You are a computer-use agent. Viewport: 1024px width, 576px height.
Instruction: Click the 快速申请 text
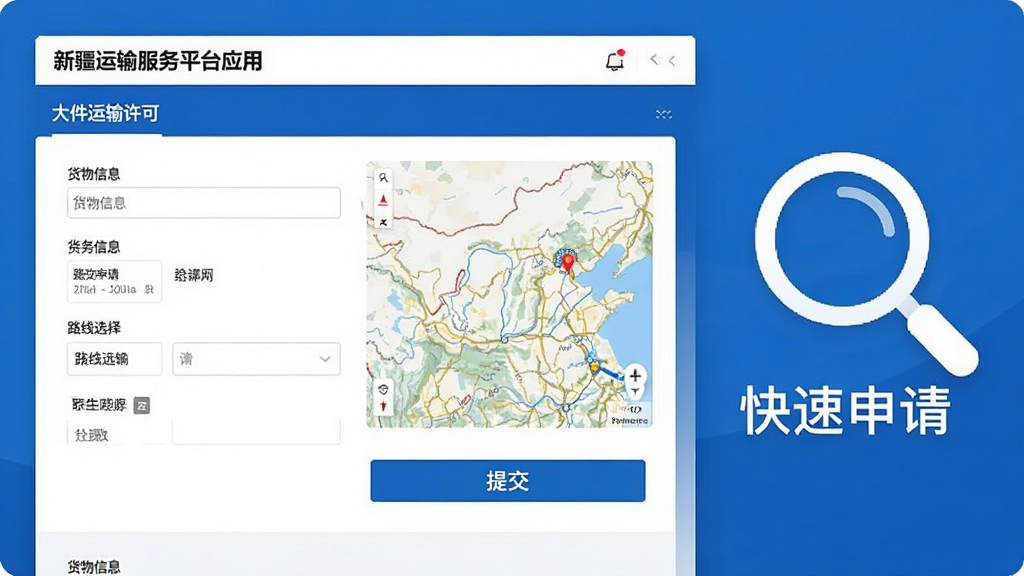[x=846, y=410]
